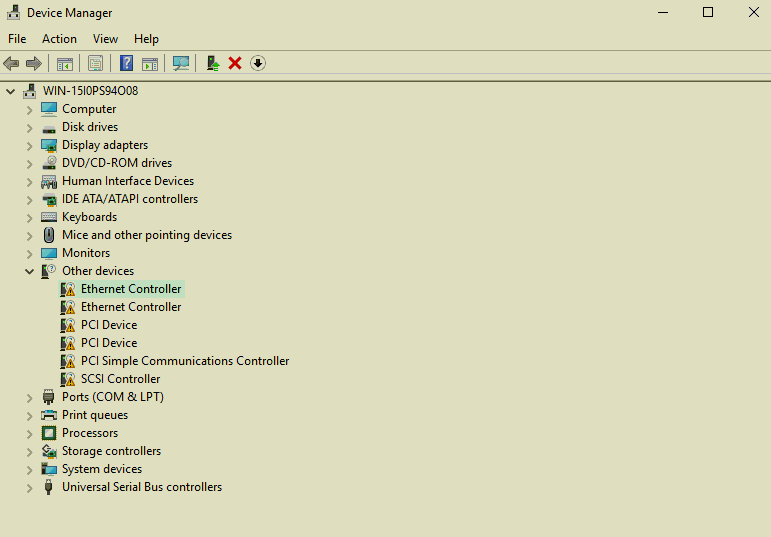Click the Update device driver icon
Image resolution: width=771 pixels, height=537 pixels.
(x=212, y=63)
